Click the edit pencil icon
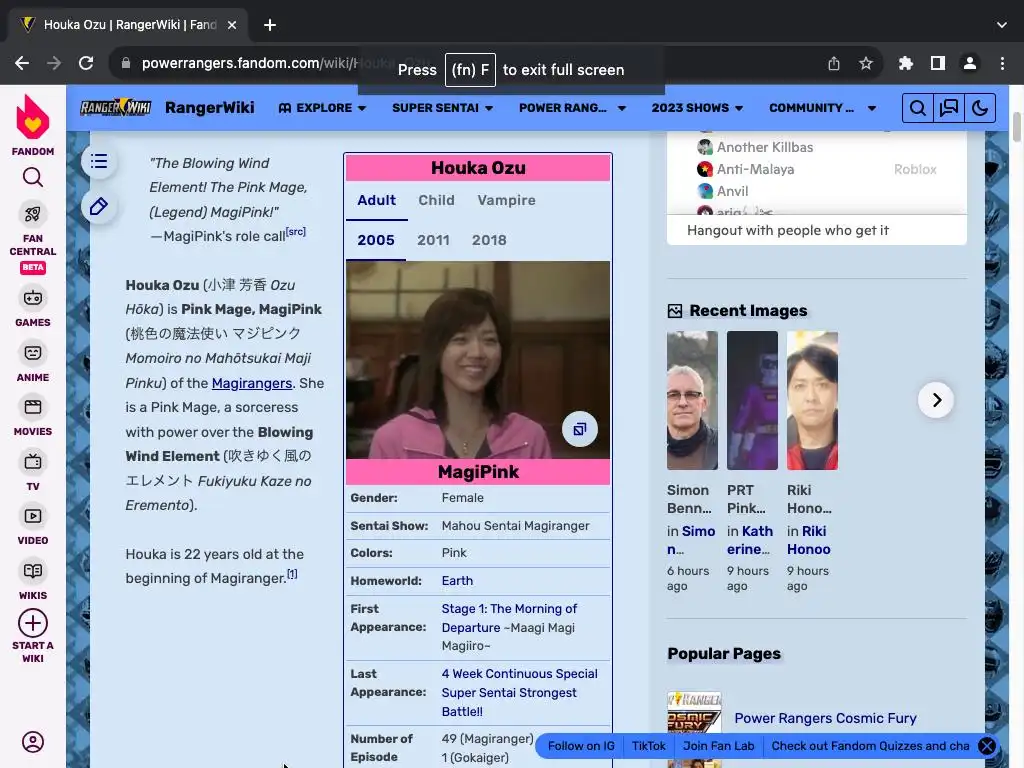 pyautogui.click(x=99, y=206)
